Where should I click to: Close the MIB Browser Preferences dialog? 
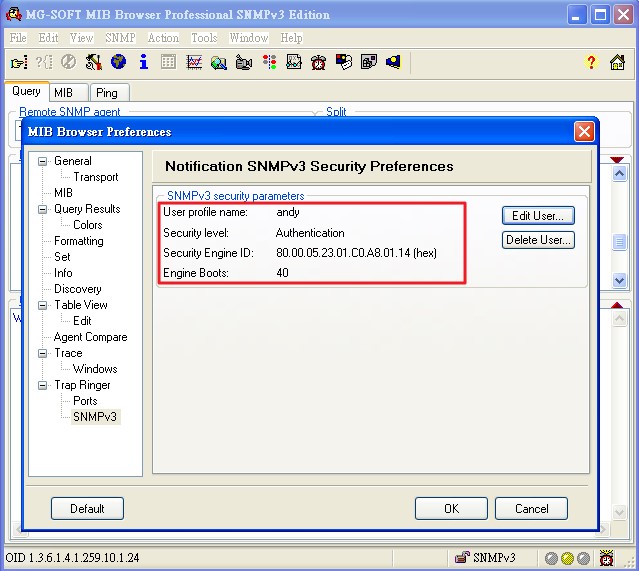(x=584, y=132)
